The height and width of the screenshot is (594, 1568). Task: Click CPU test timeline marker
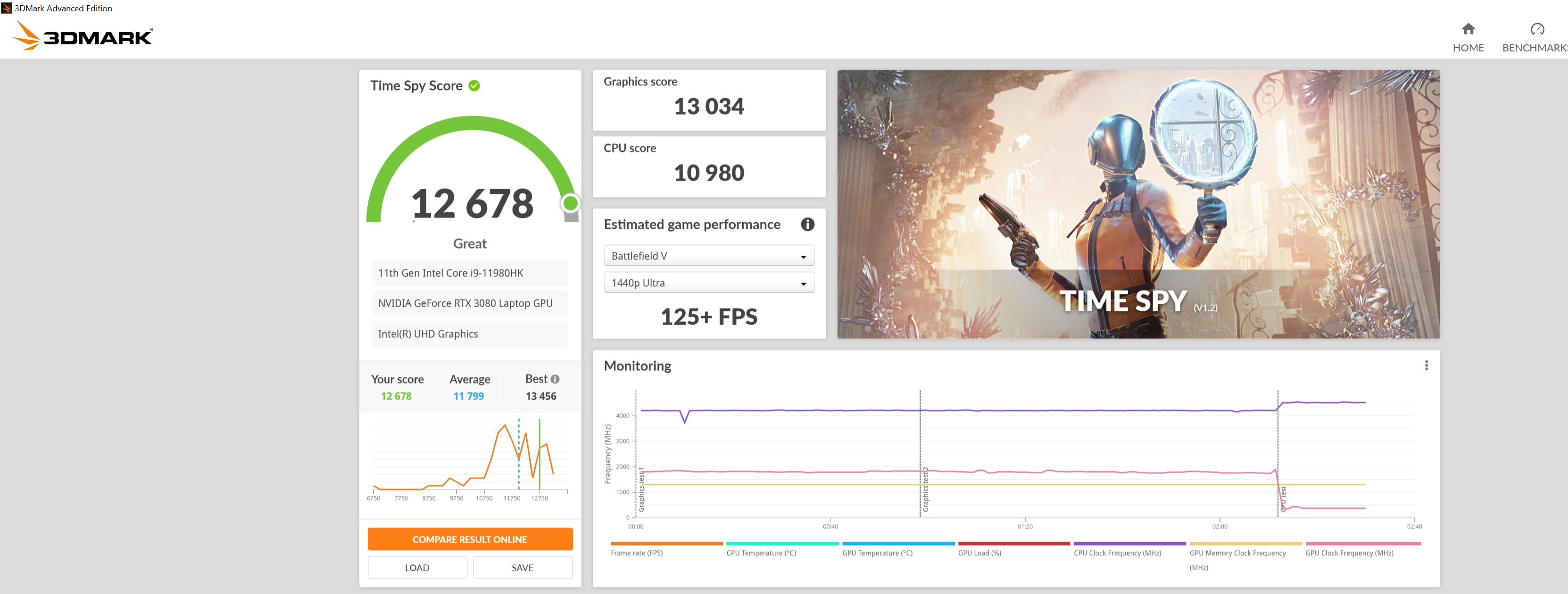[1283, 498]
